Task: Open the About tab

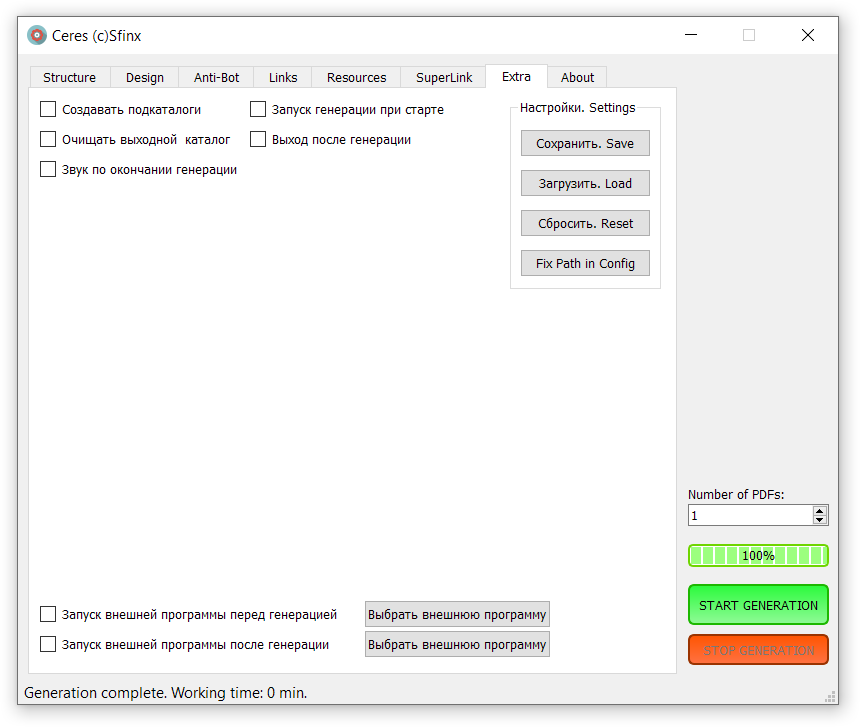Action: point(577,77)
